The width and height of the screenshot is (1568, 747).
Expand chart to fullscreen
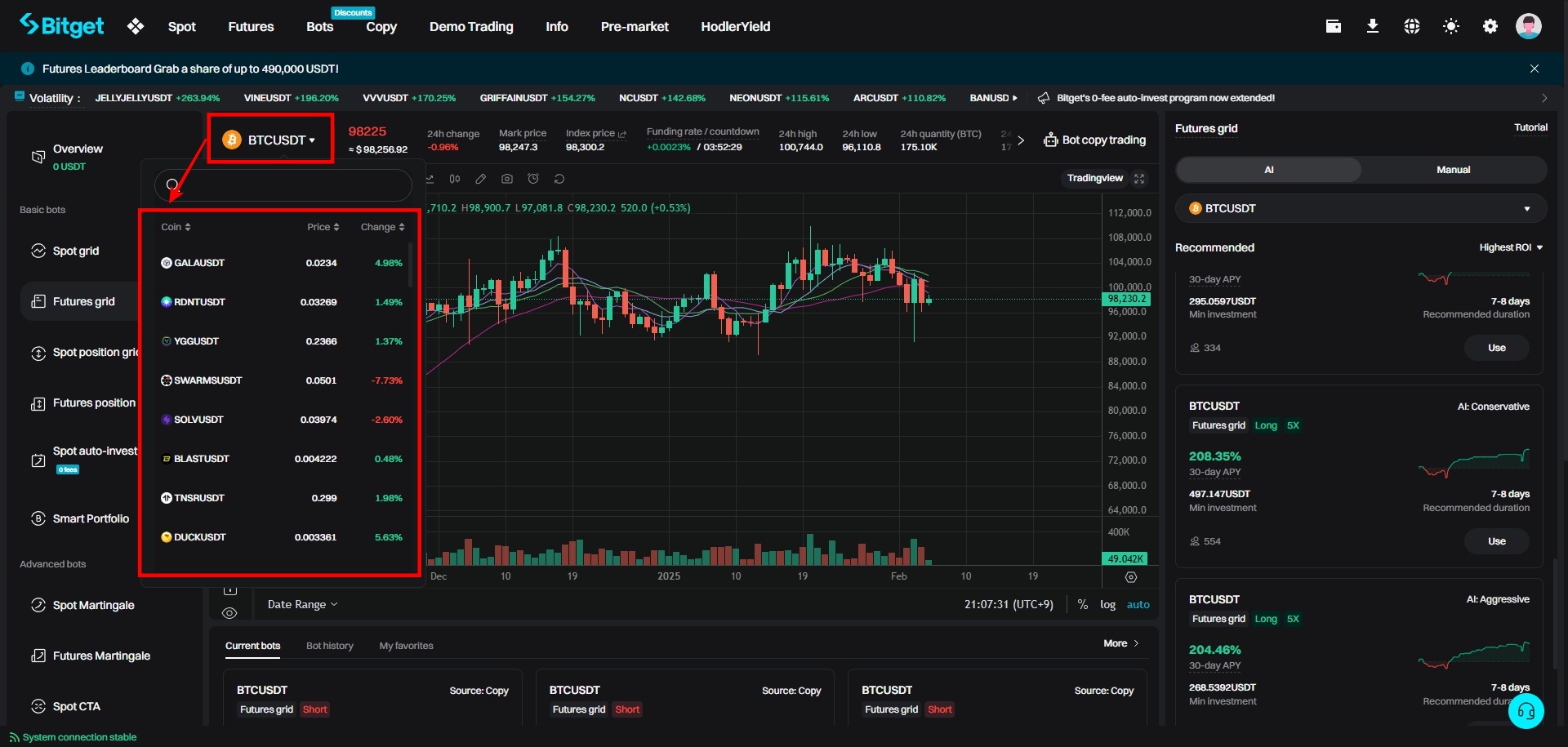coord(1139,178)
